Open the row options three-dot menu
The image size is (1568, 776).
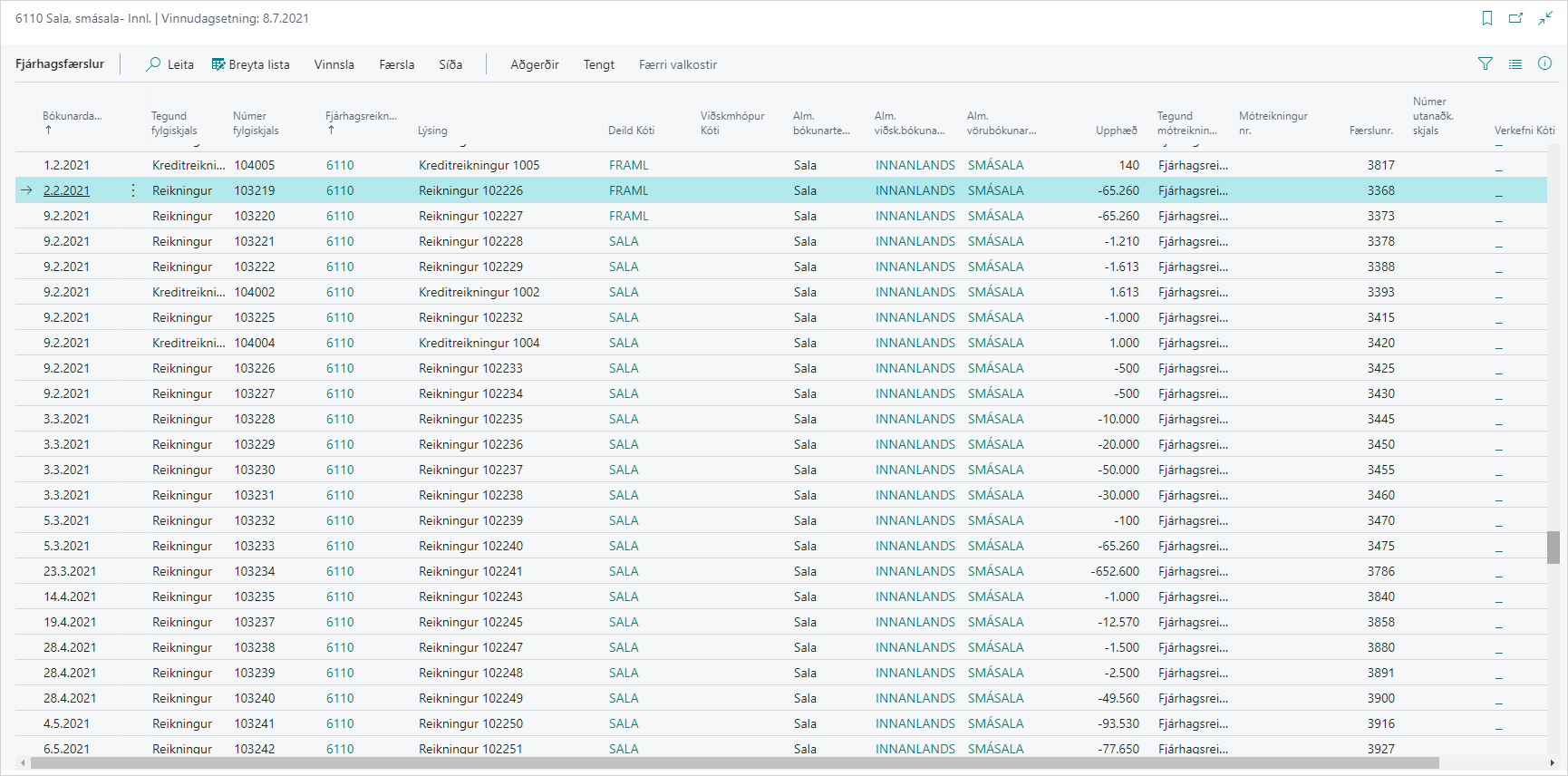133,190
